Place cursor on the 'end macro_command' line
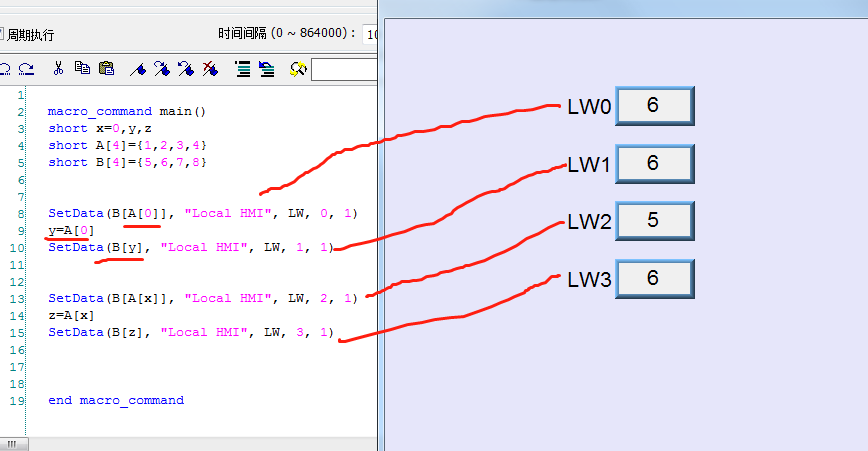The image size is (868, 451). click(116, 400)
